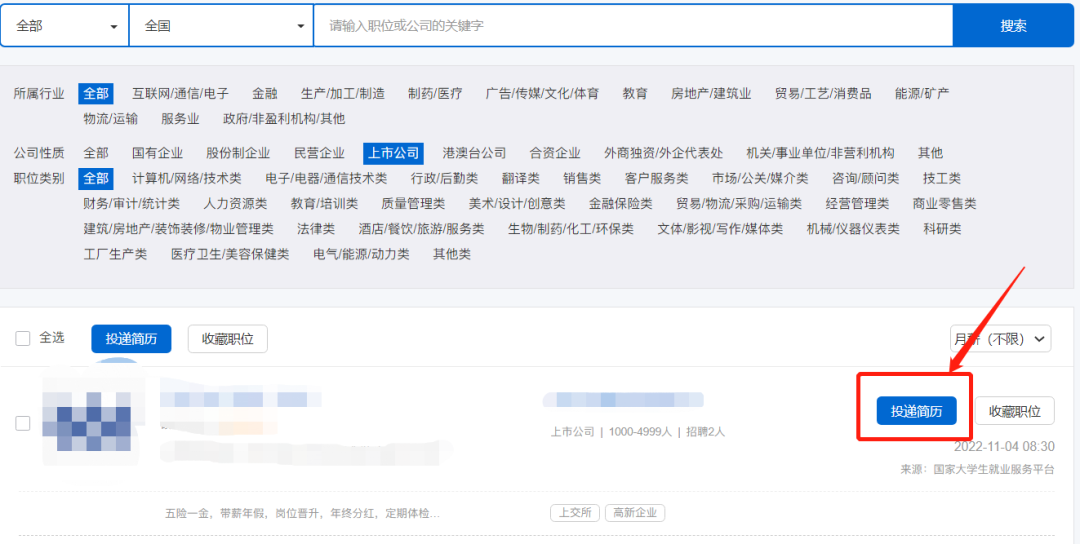Screen dimensions: 1080x544
Task: Filter by 广告/传媒/文化/体育 industry
Action: coord(542,94)
